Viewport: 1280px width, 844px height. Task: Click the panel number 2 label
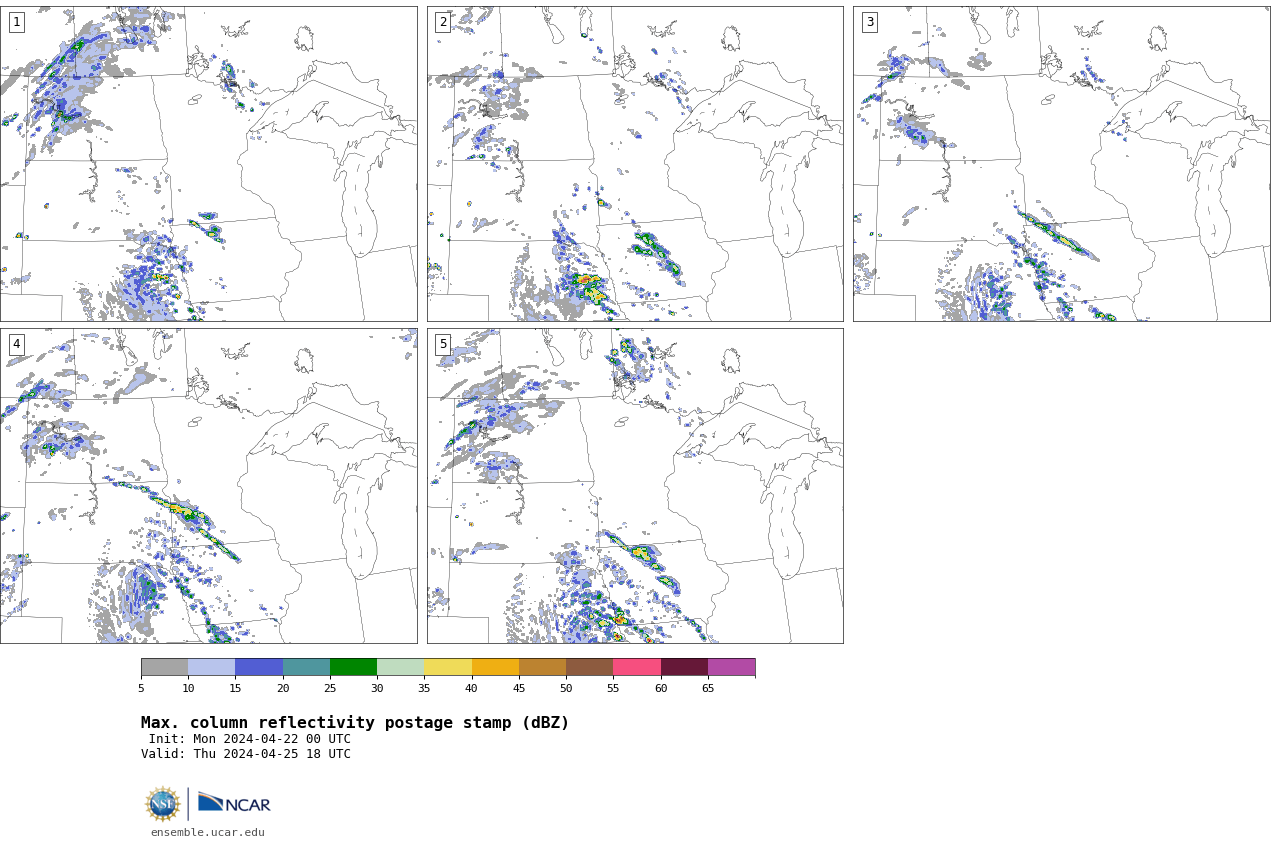[x=443, y=22]
